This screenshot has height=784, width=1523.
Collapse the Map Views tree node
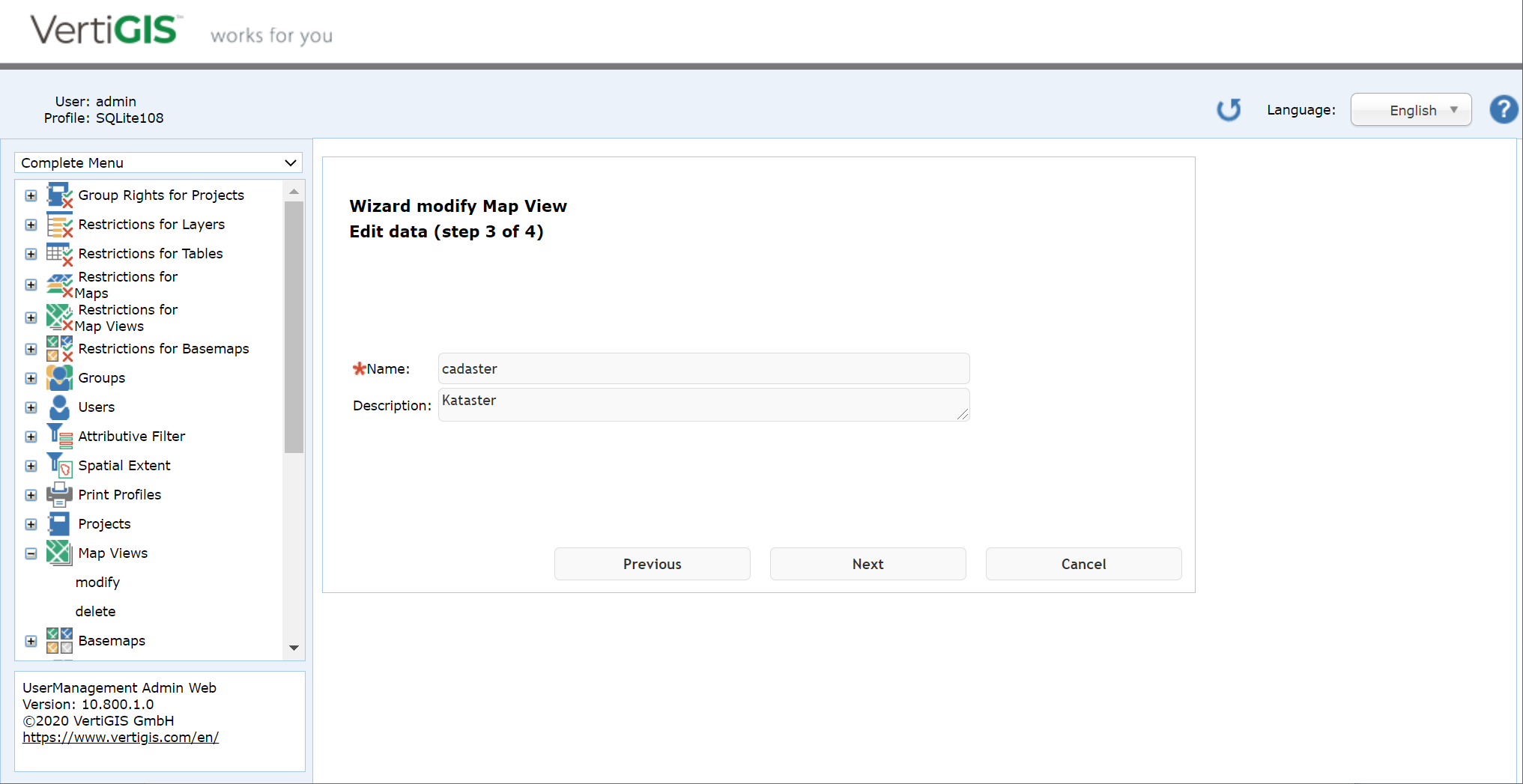(x=31, y=553)
